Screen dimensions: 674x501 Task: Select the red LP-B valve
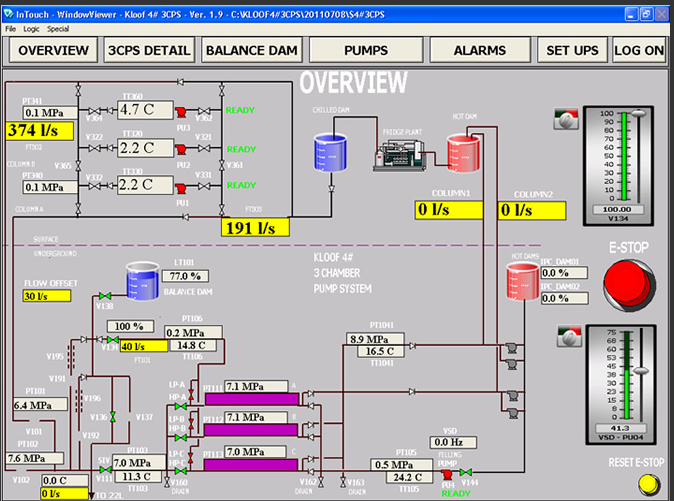(x=191, y=425)
